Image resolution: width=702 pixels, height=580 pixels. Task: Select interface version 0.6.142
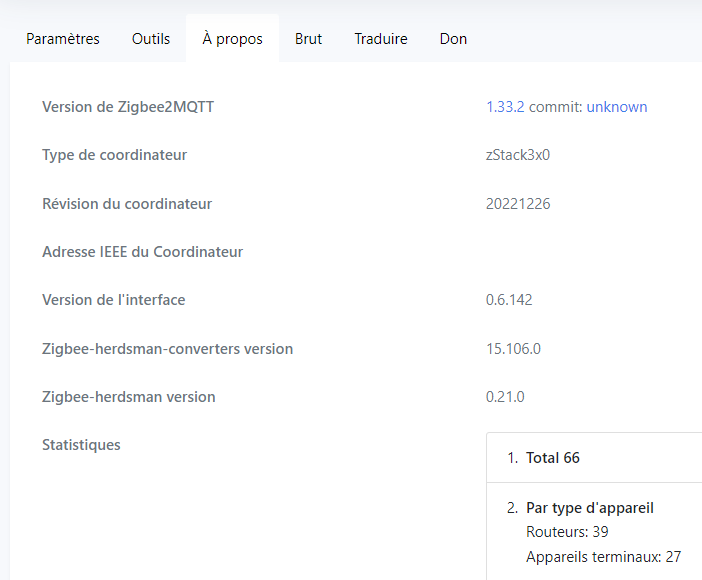[509, 300]
